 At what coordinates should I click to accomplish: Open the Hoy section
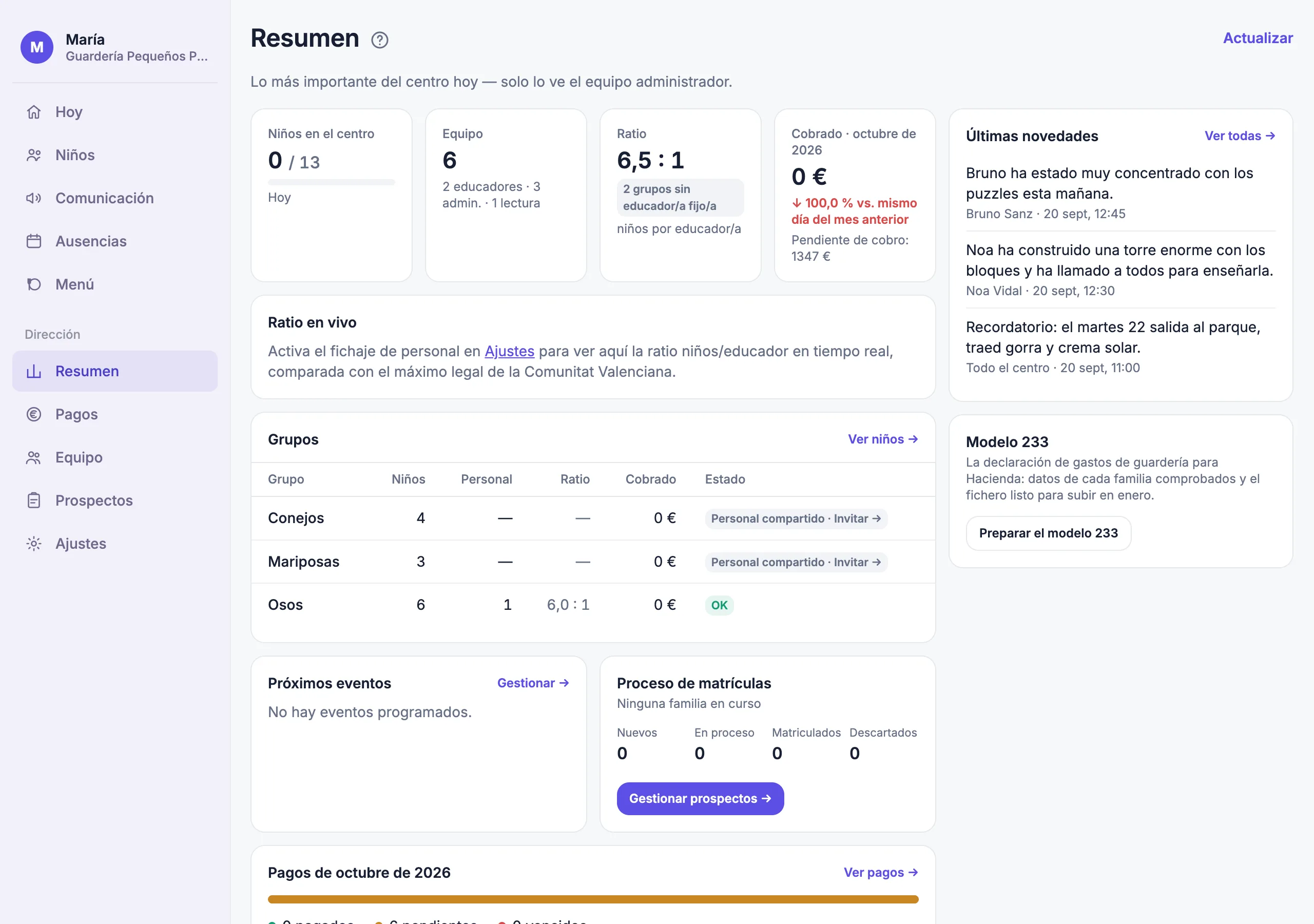[x=115, y=112]
